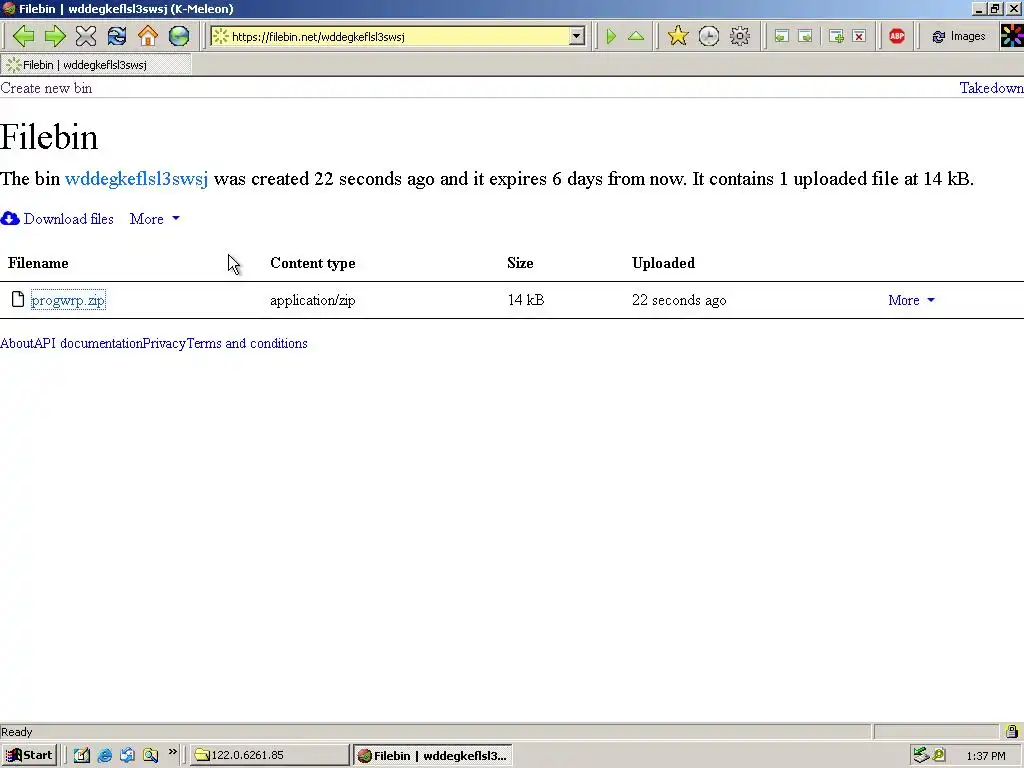Screen dimensions: 1024x768
Task: Switch to next tab icon
Action: 806,36
